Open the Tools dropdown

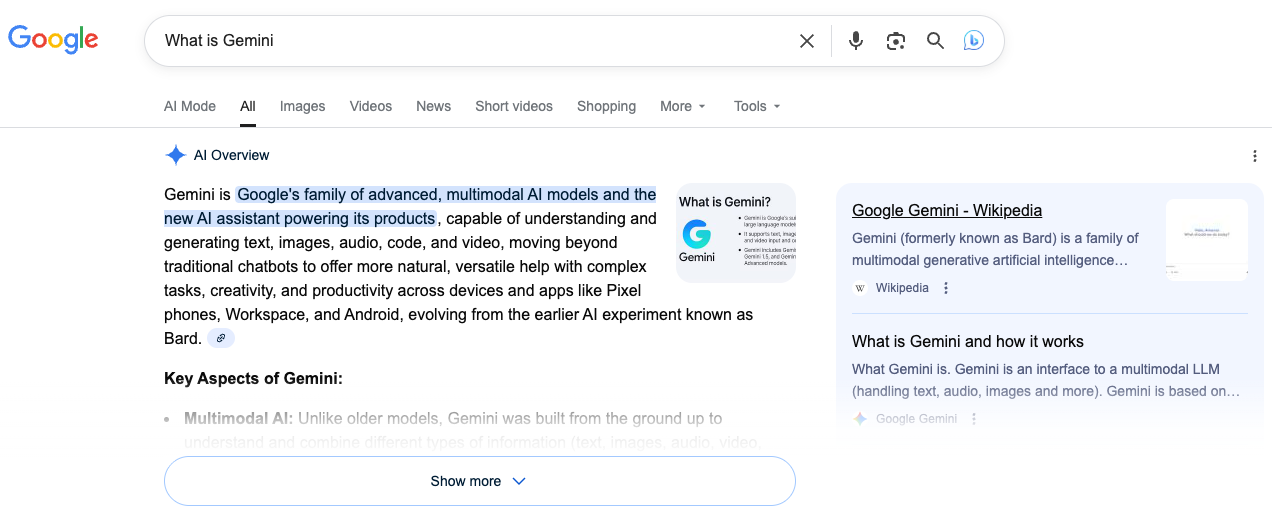(757, 106)
